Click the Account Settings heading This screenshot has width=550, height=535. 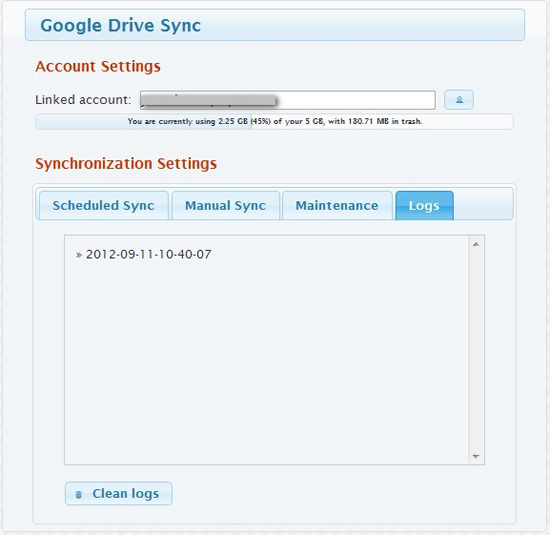(98, 66)
